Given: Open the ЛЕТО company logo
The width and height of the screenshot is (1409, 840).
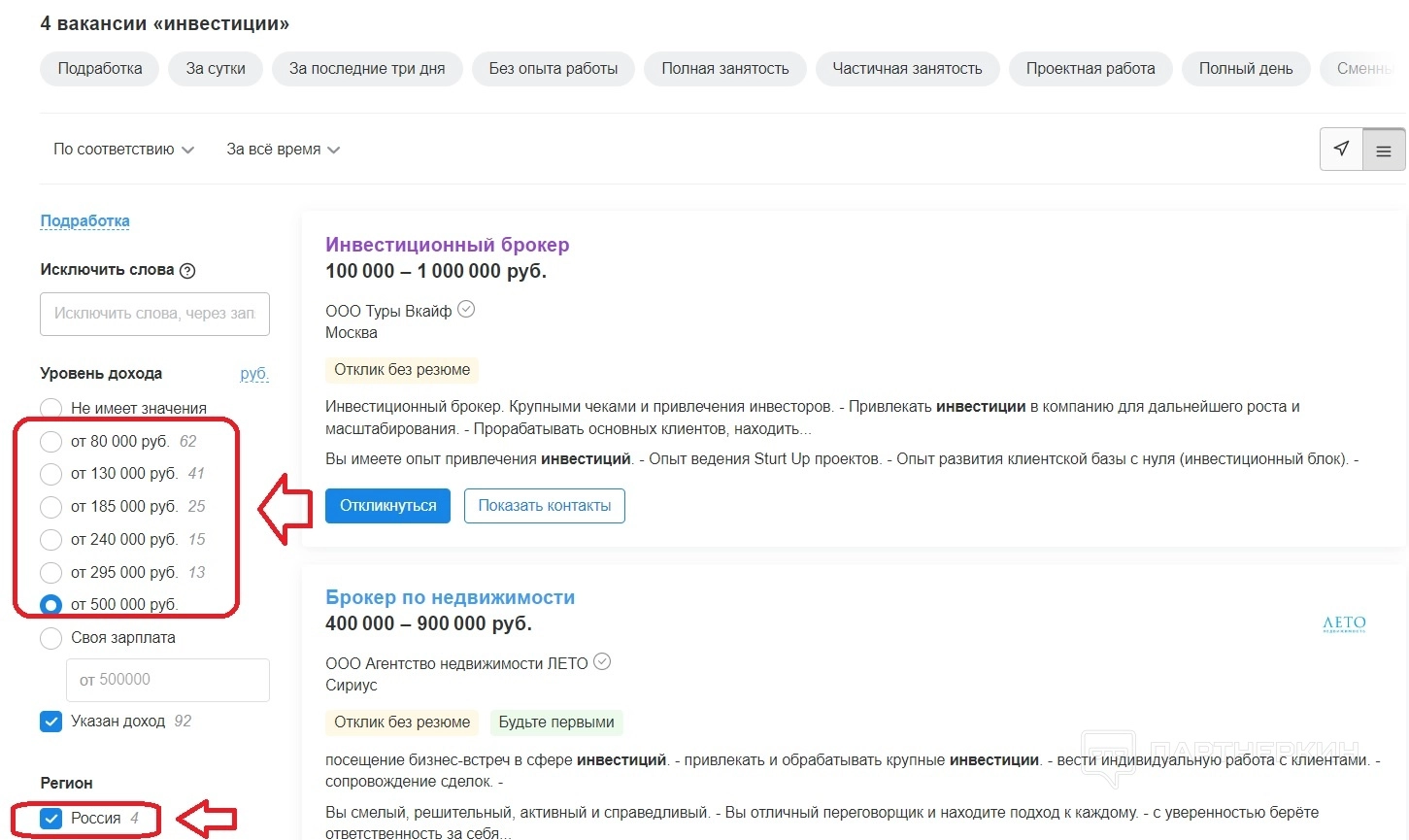Looking at the screenshot, I should pyautogui.click(x=1344, y=623).
